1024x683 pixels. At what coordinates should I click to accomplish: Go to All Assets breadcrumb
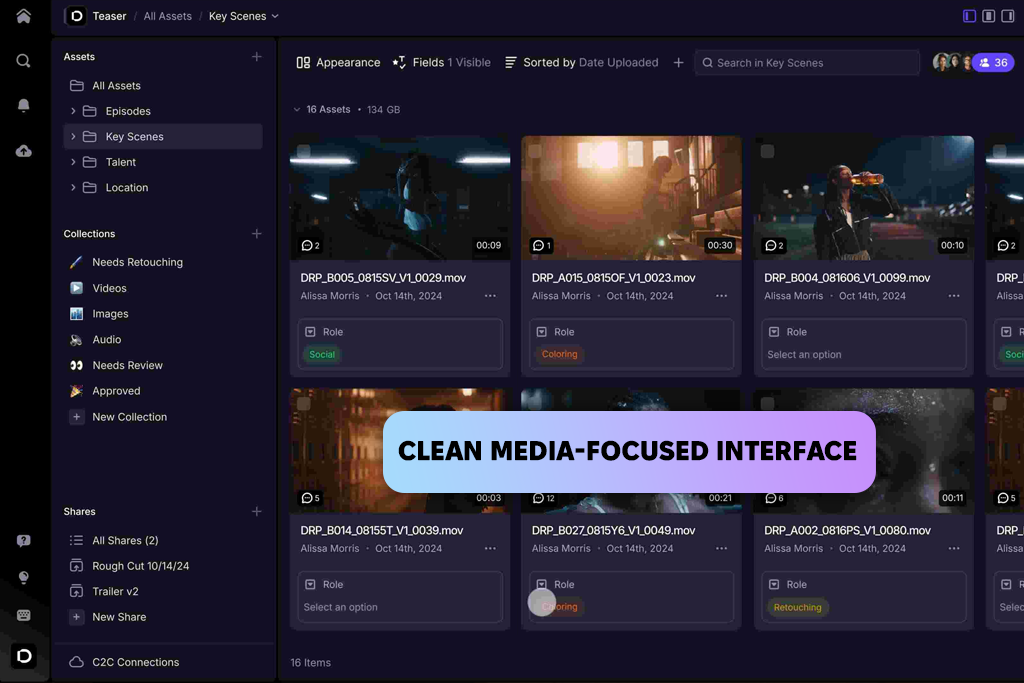(168, 16)
